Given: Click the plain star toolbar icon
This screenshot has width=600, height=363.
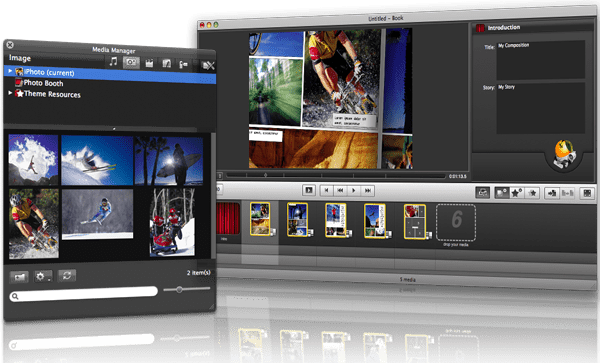Looking at the screenshot, I should tap(532, 193).
